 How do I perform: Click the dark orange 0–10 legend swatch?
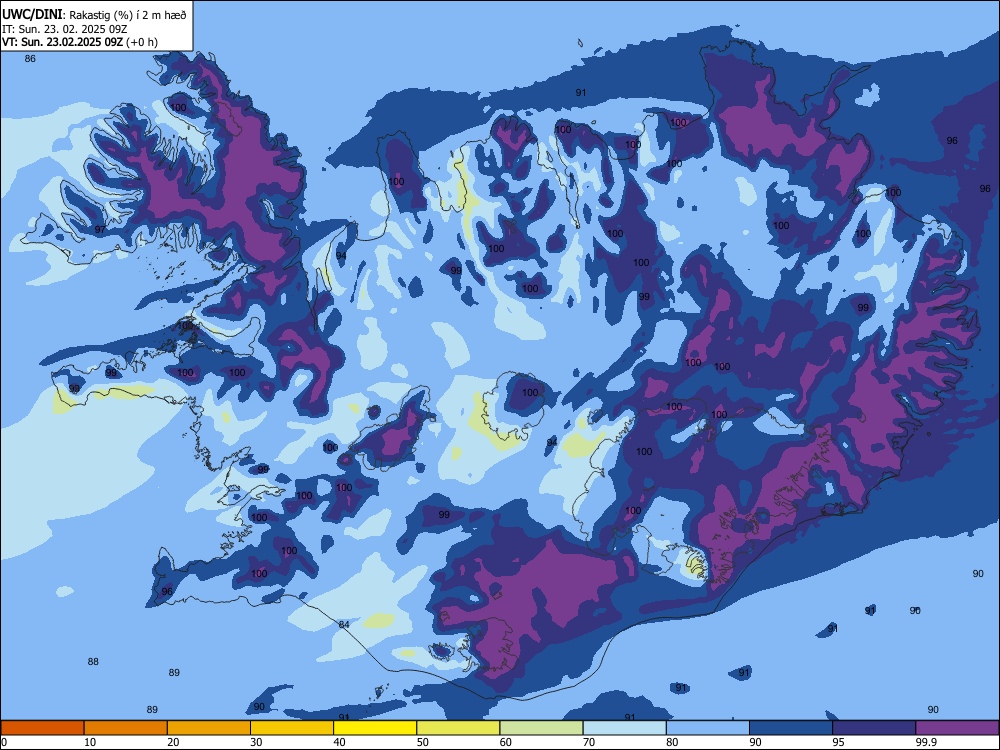(x=42, y=728)
